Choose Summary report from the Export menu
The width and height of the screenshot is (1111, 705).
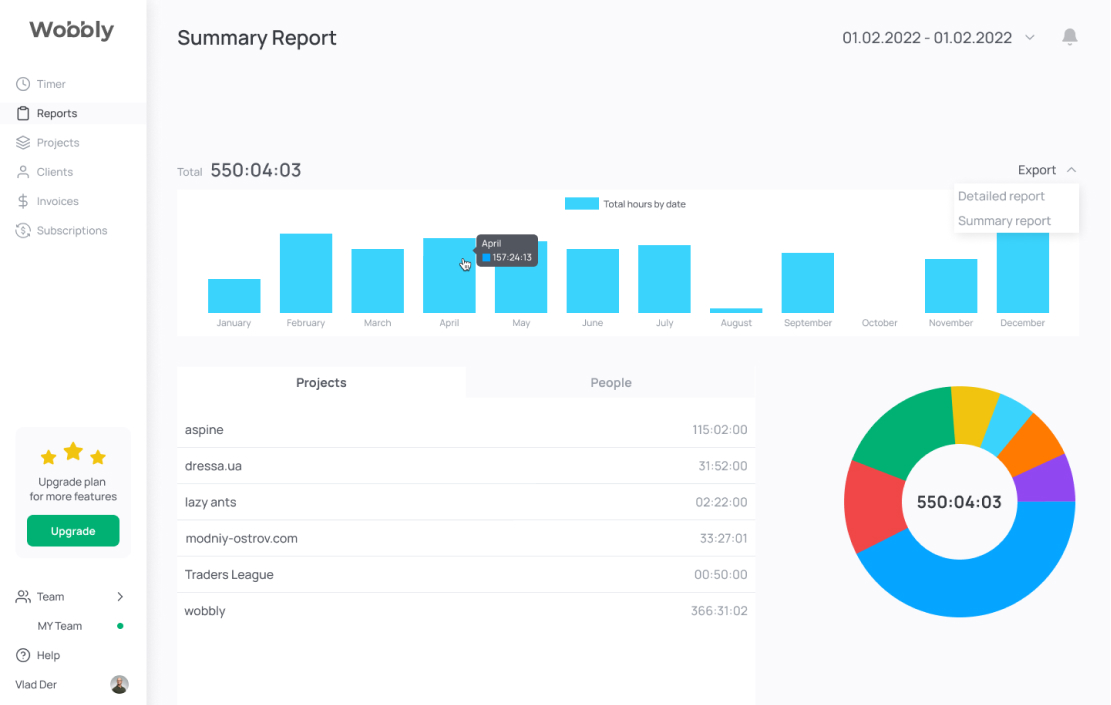click(x=1004, y=221)
